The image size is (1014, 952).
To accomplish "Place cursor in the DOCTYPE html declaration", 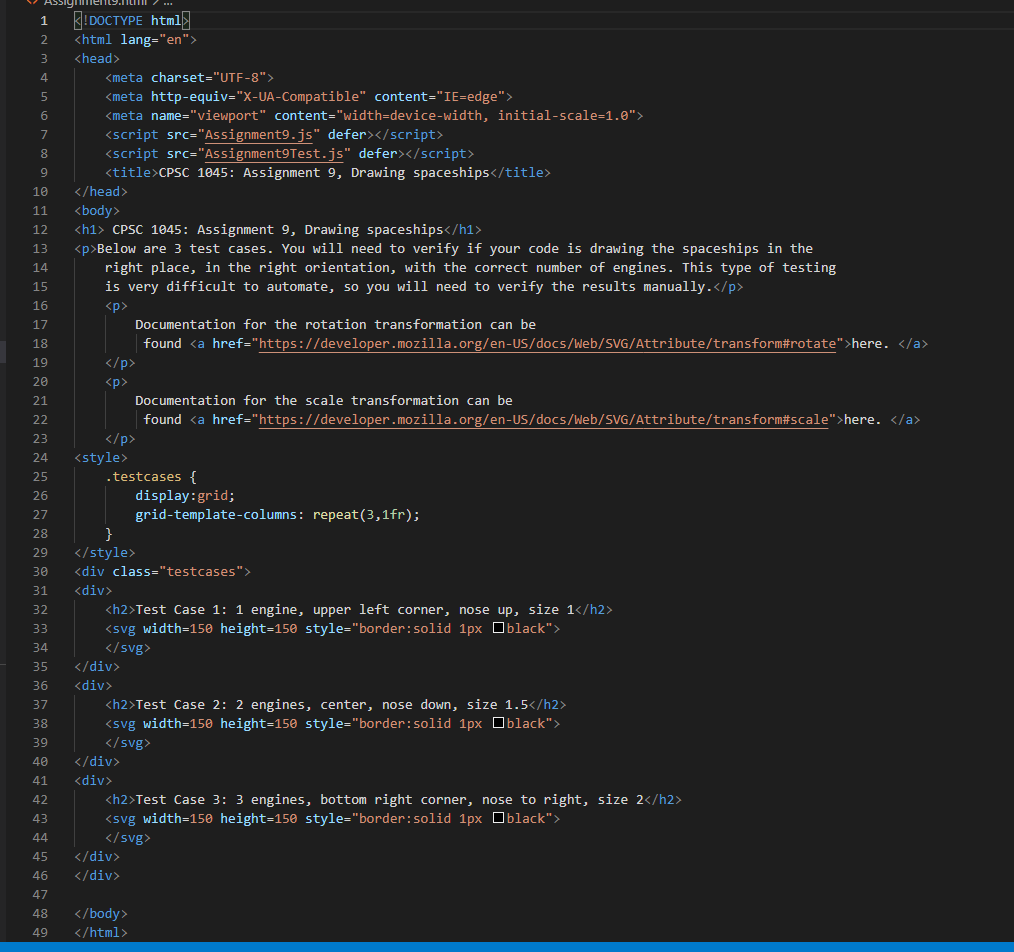I will 130,20.
